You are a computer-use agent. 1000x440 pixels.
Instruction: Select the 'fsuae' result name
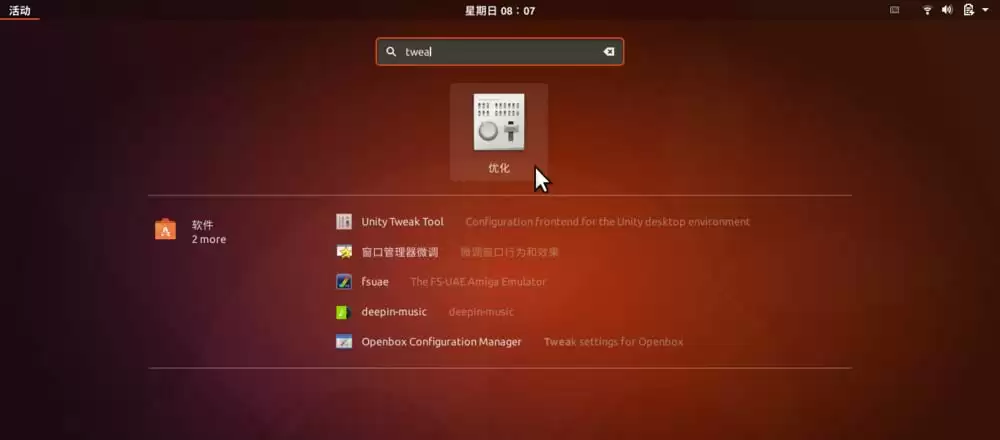coord(375,282)
